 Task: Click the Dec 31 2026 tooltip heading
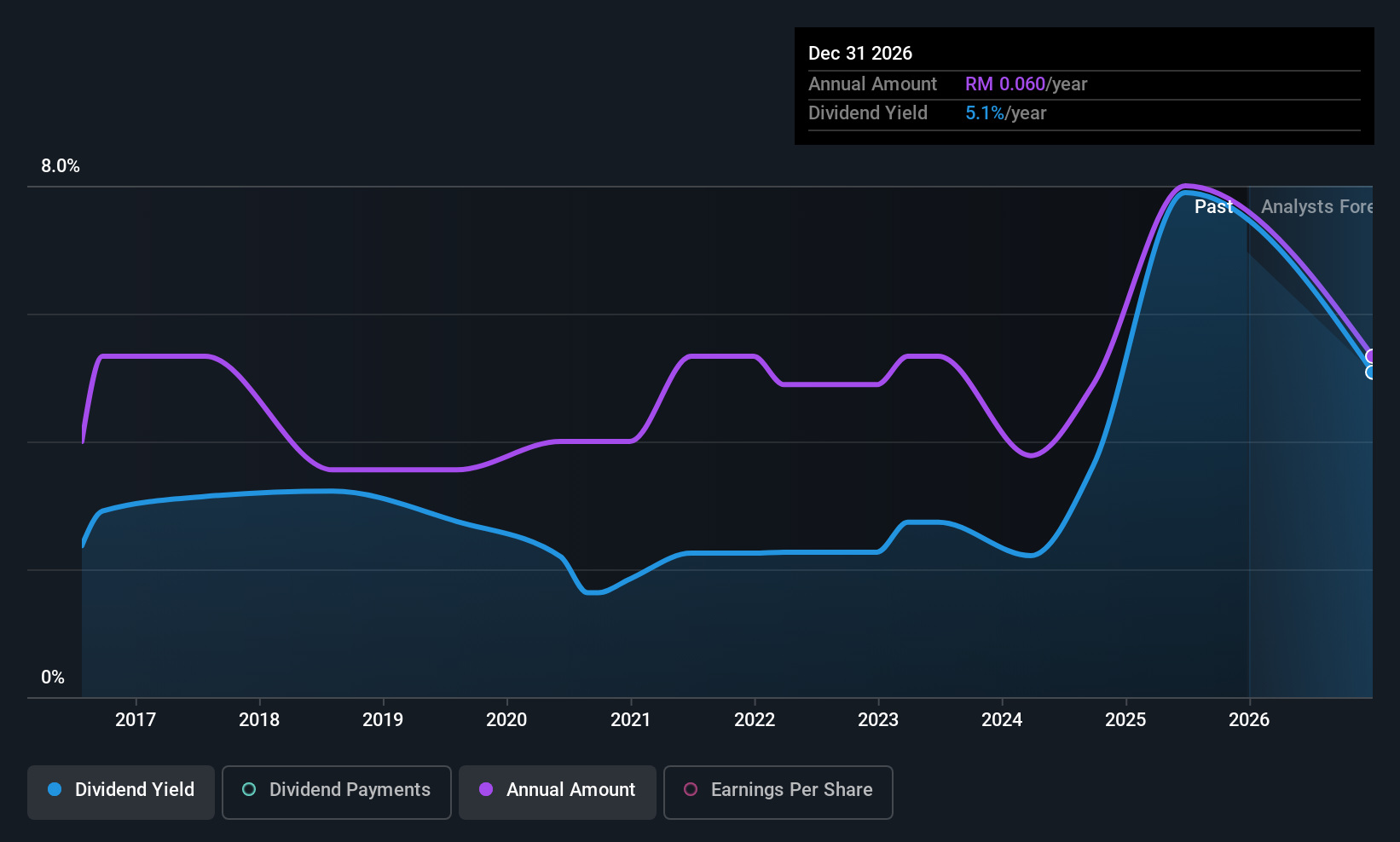[860, 53]
